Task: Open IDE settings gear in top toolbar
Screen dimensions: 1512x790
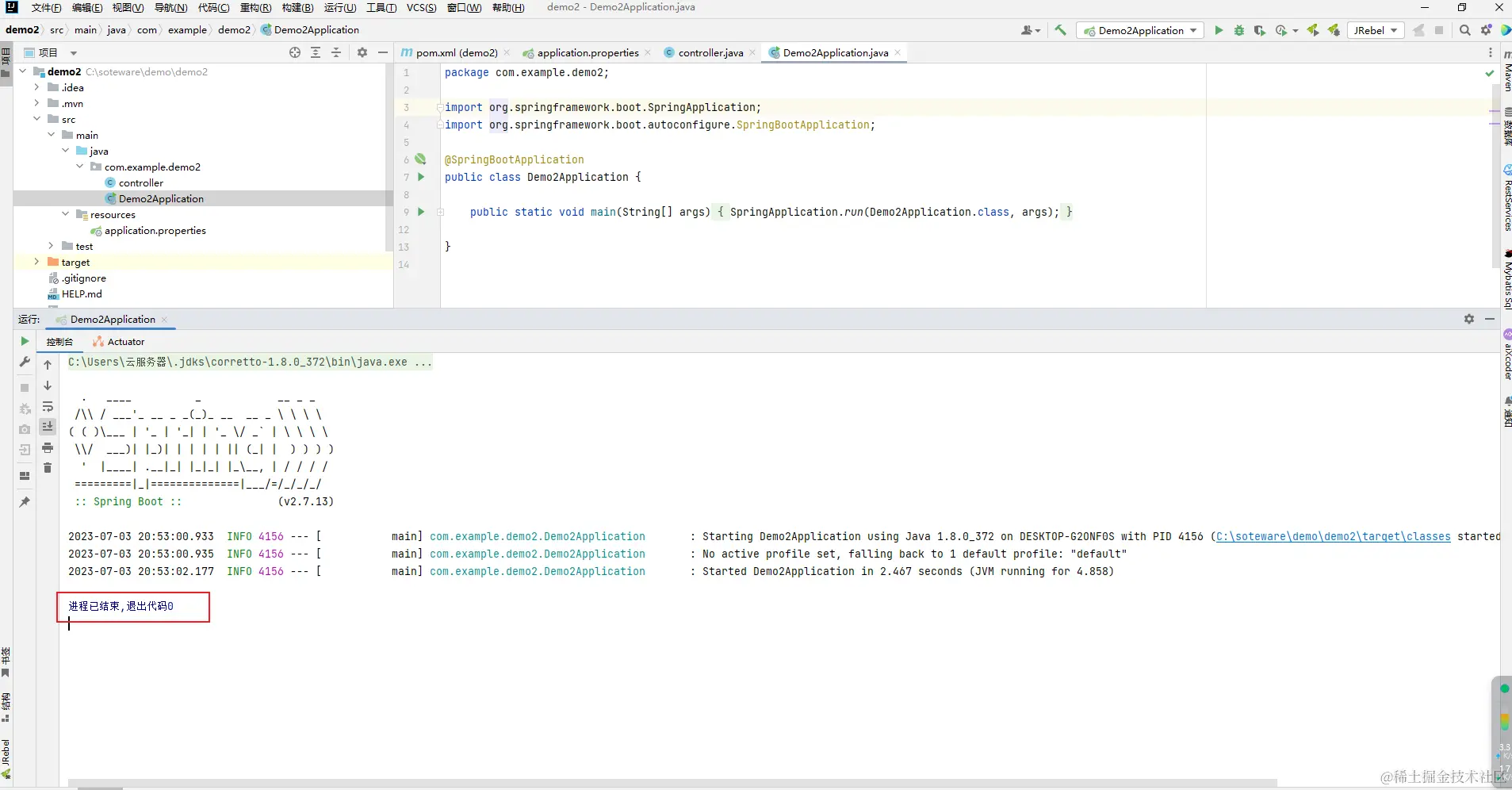Action: tap(1487, 30)
